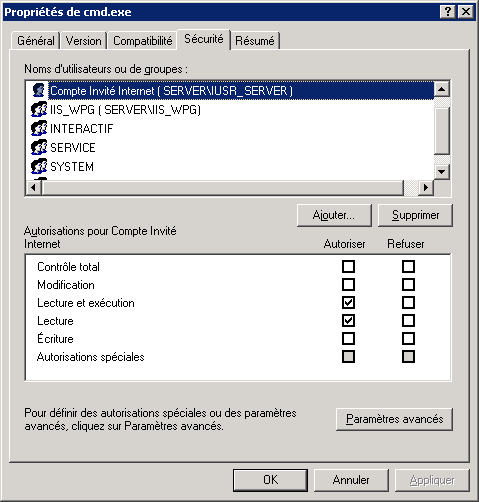
Task: Uncheck Autoriser for Lecture et exécution
Action: tap(348, 303)
